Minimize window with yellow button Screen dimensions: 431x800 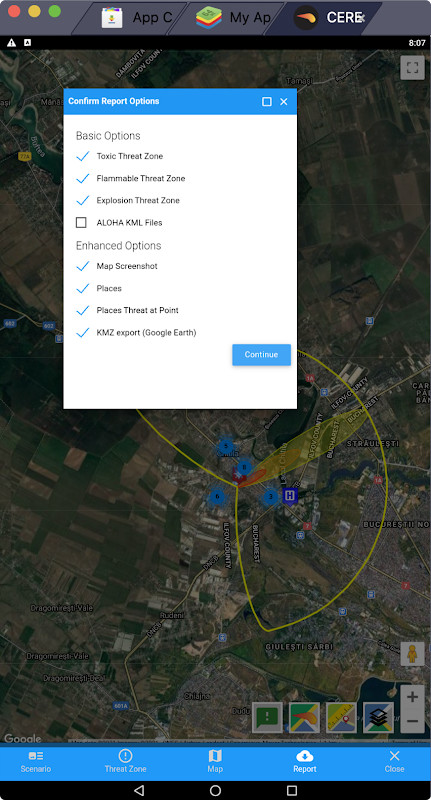34,11
